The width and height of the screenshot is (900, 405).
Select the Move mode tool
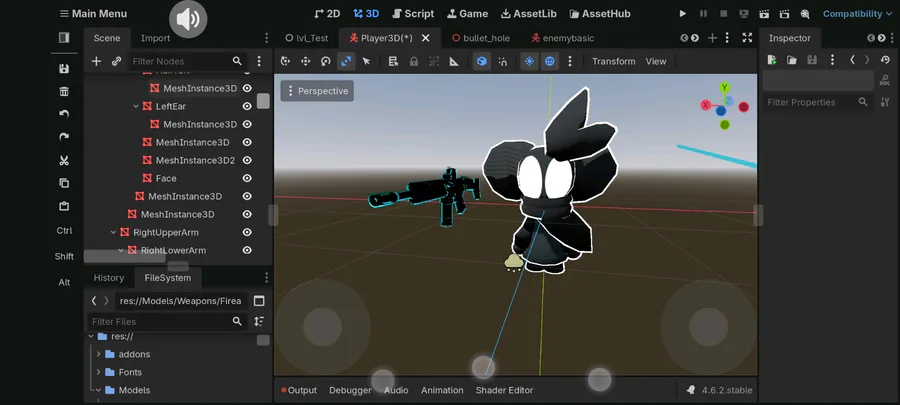coord(305,61)
